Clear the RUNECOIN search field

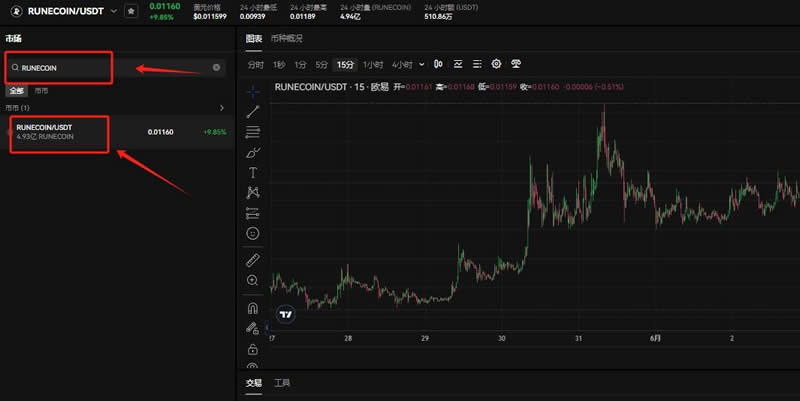point(216,67)
